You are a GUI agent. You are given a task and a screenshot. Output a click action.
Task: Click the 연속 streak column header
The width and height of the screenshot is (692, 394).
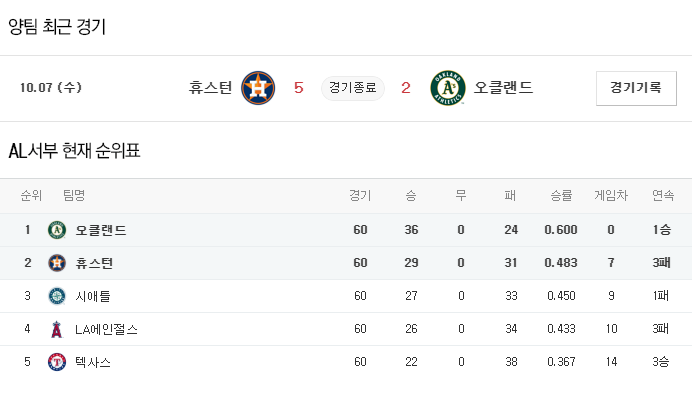coord(663,195)
